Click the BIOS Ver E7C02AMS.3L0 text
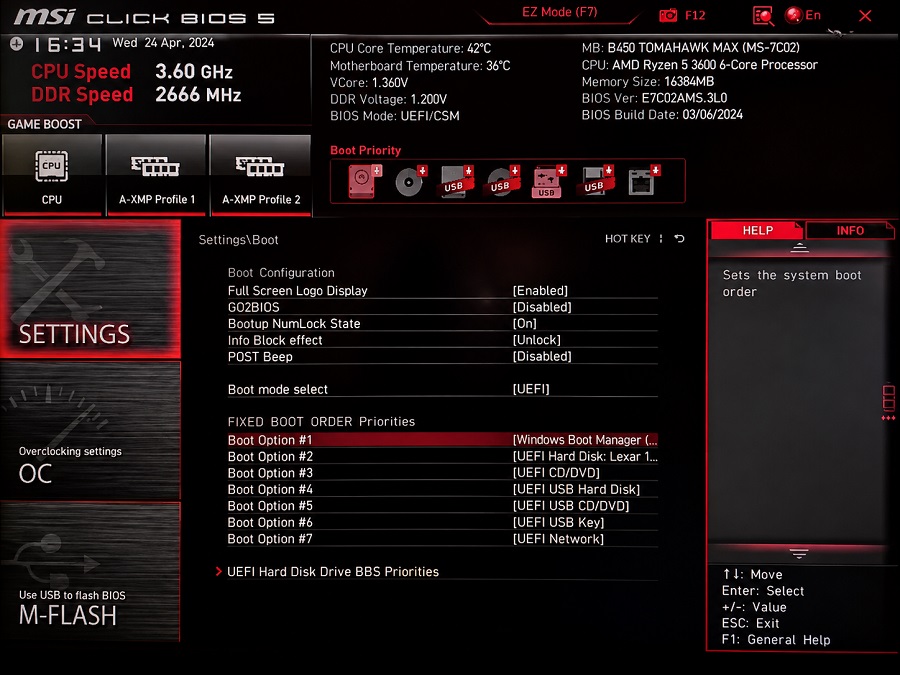Image resolution: width=900 pixels, height=675 pixels. (654, 98)
